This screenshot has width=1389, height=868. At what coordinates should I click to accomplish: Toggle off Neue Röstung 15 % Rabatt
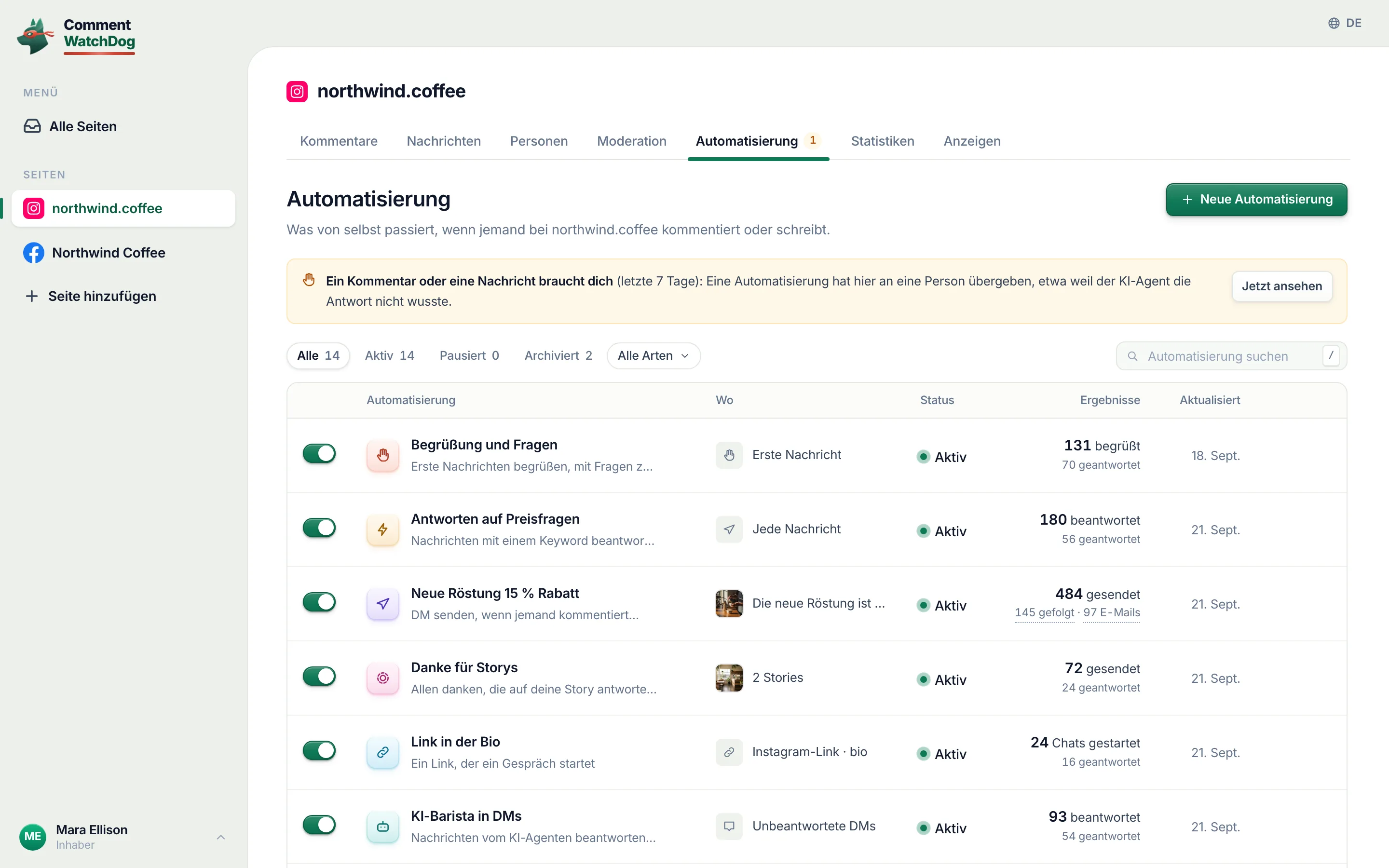[319, 602]
